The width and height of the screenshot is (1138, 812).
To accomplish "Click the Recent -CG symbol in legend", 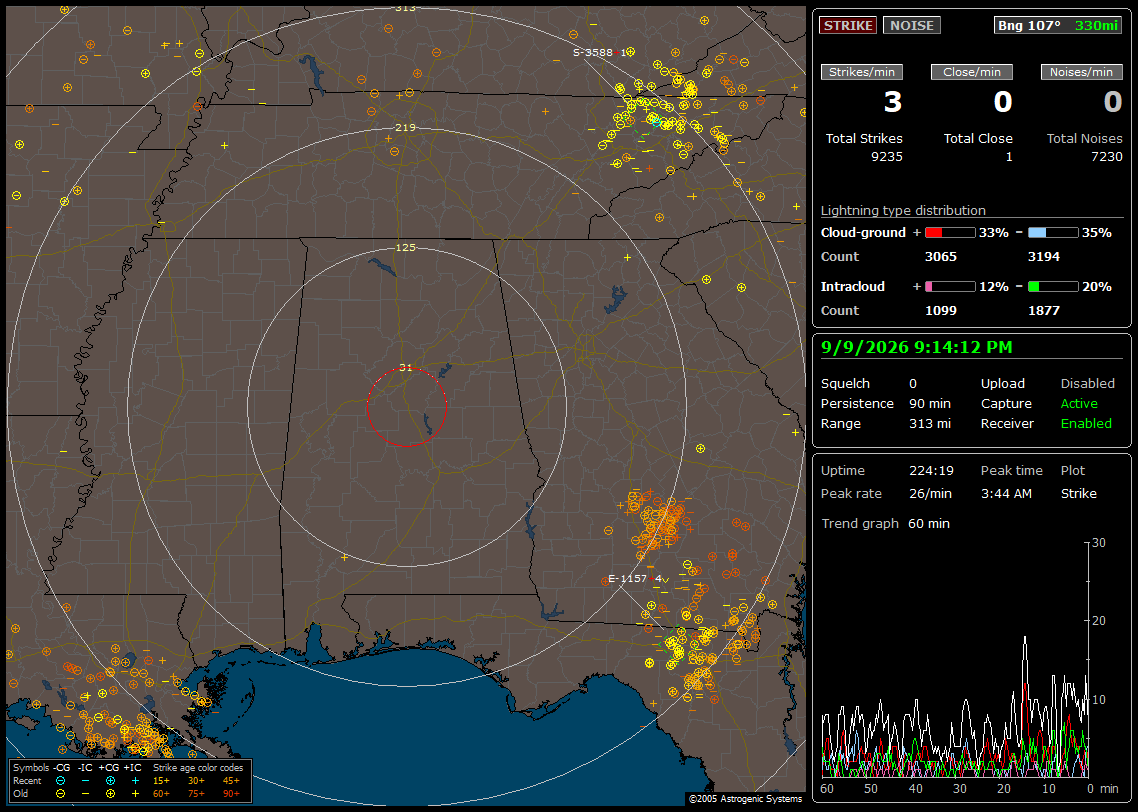I will [60, 781].
